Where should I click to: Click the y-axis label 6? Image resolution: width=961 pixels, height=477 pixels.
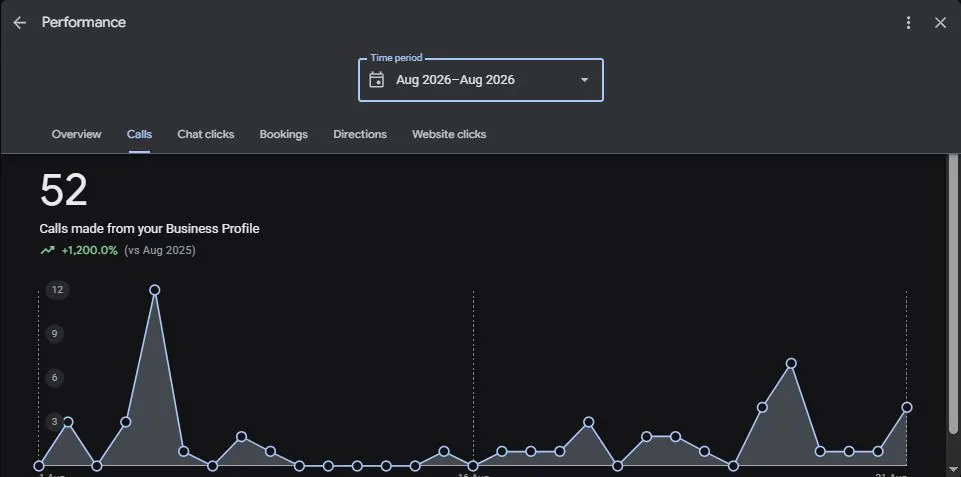(x=55, y=378)
